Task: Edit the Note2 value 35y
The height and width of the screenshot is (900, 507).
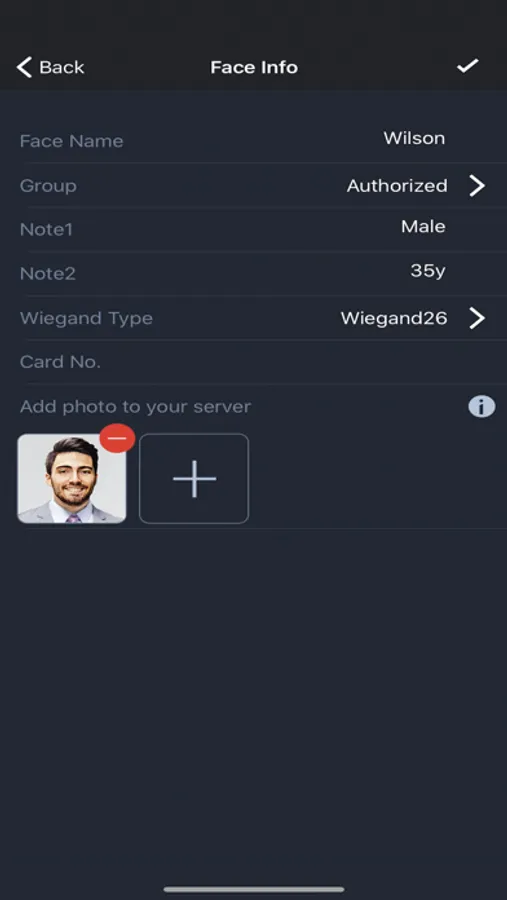Action: [x=428, y=270]
